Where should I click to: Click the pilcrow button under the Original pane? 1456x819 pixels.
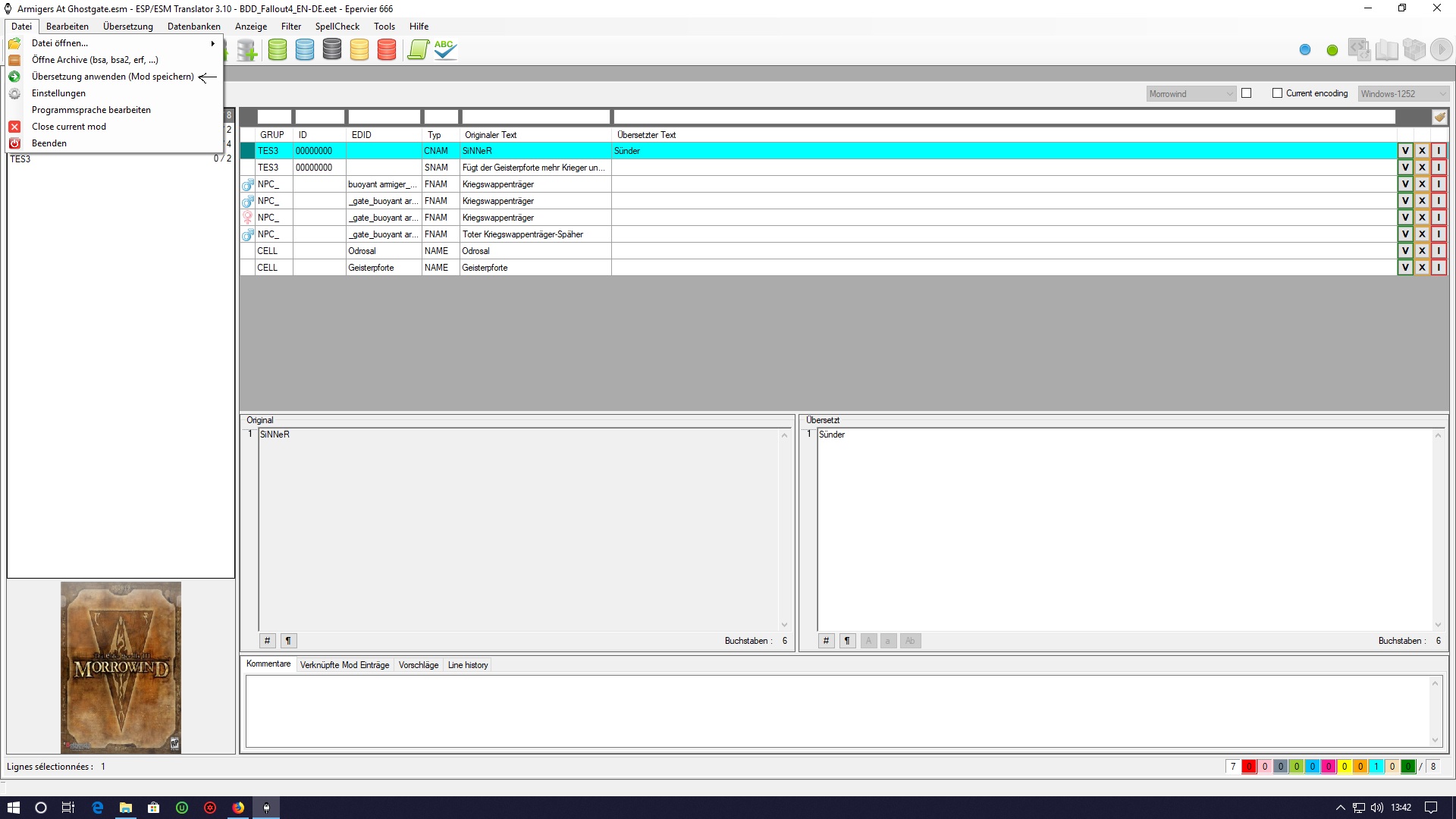tap(288, 641)
